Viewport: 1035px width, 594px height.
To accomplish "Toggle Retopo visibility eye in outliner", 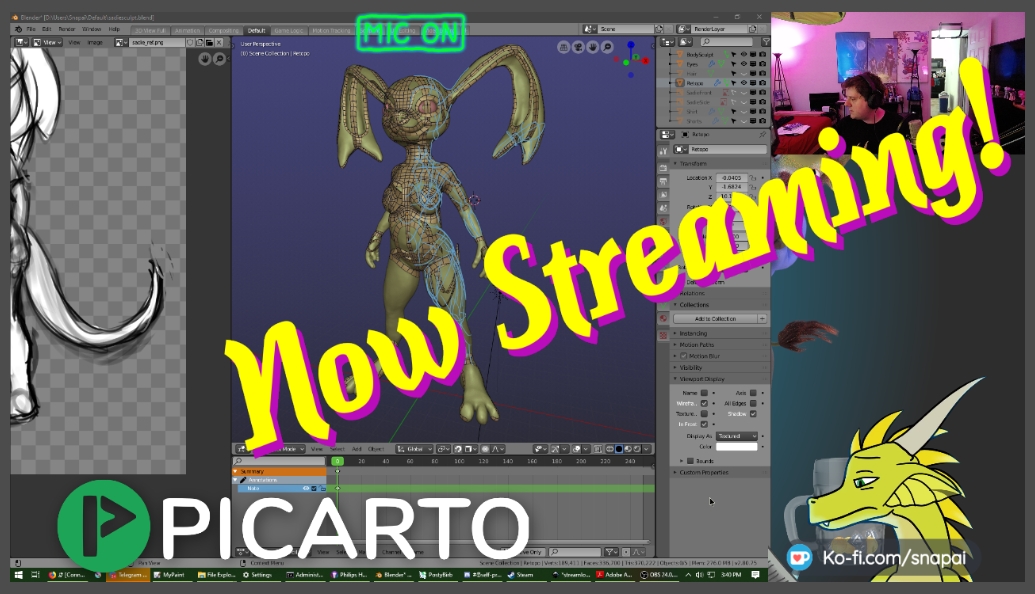I will pyautogui.click(x=743, y=83).
